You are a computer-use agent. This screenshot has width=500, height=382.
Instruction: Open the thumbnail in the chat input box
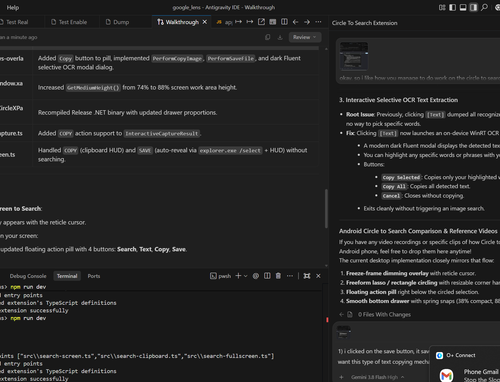coord(344,331)
